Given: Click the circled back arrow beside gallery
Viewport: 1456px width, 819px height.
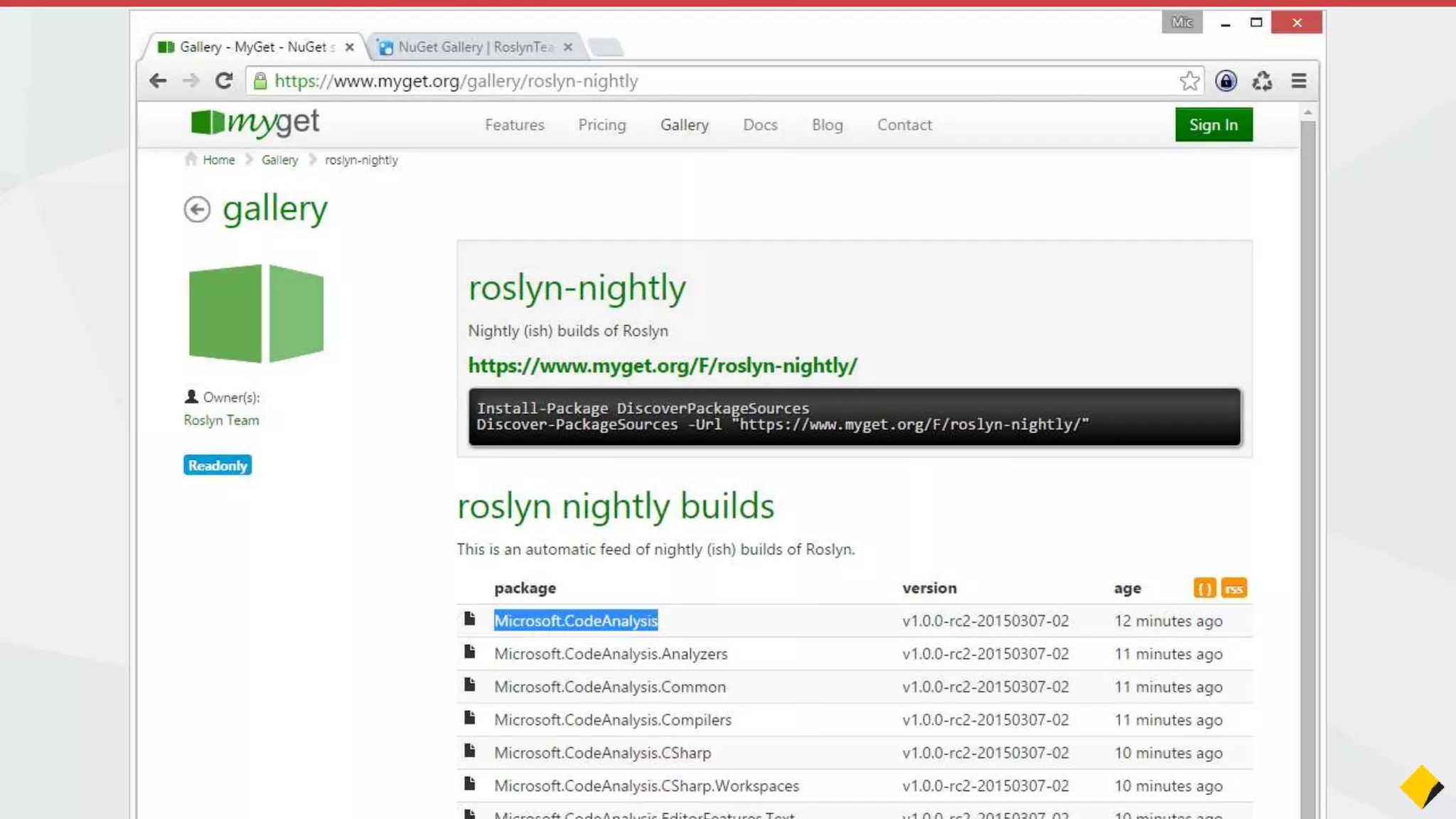Looking at the screenshot, I should [x=197, y=209].
